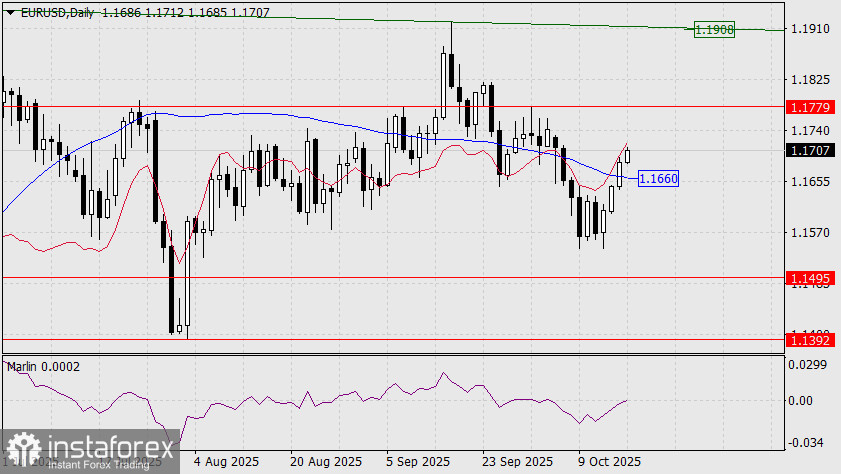Click the 1.1570 axis value
This screenshot has width=841, height=474.
tap(810, 233)
